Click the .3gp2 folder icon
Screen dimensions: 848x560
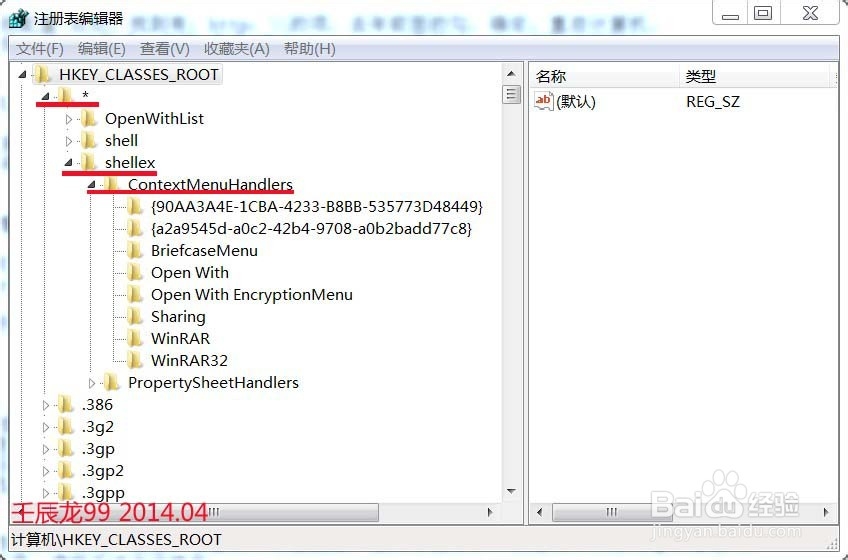point(65,470)
